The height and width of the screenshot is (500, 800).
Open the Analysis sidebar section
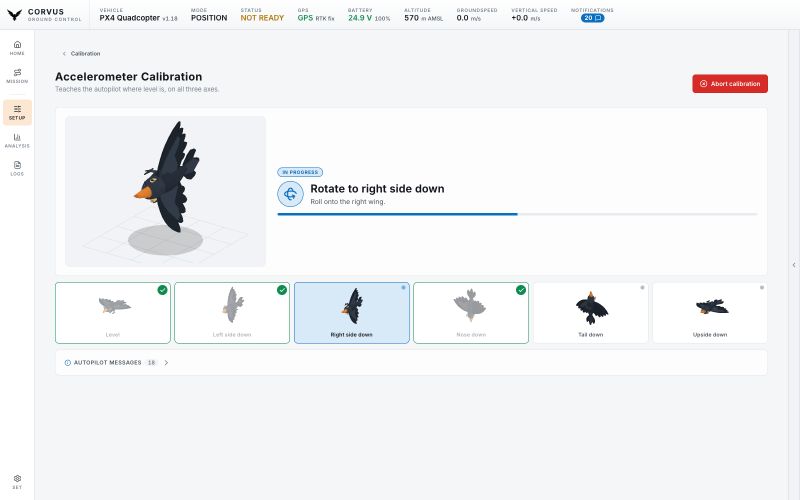click(x=17, y=141)
